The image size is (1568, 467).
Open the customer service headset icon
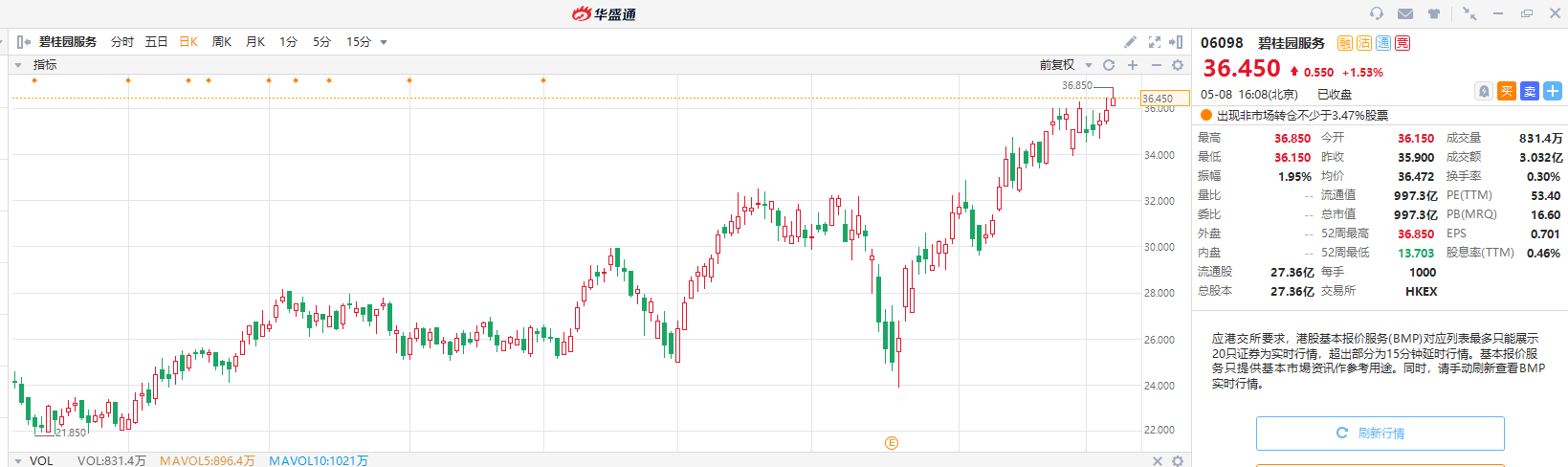pyautogui.click(x=1377, y=13)
